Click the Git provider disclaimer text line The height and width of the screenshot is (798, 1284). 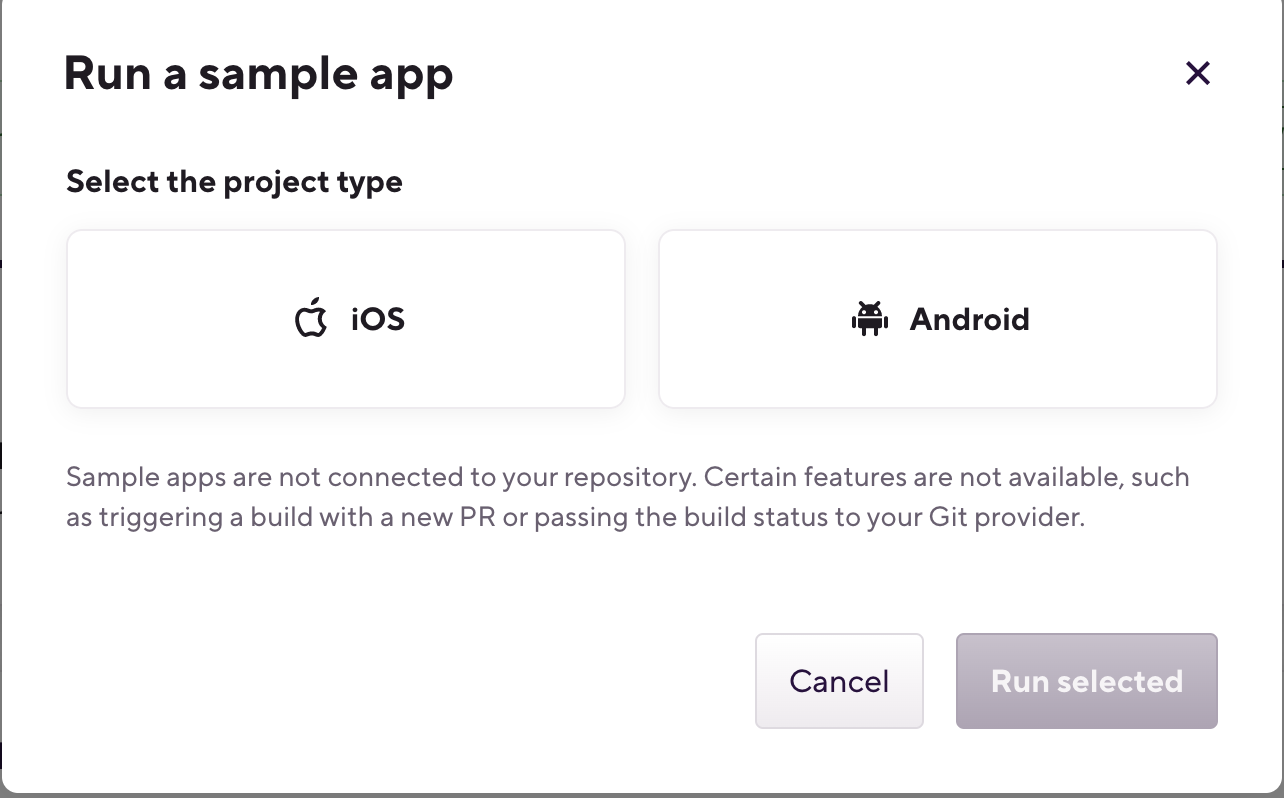click(x=575, y=518)
